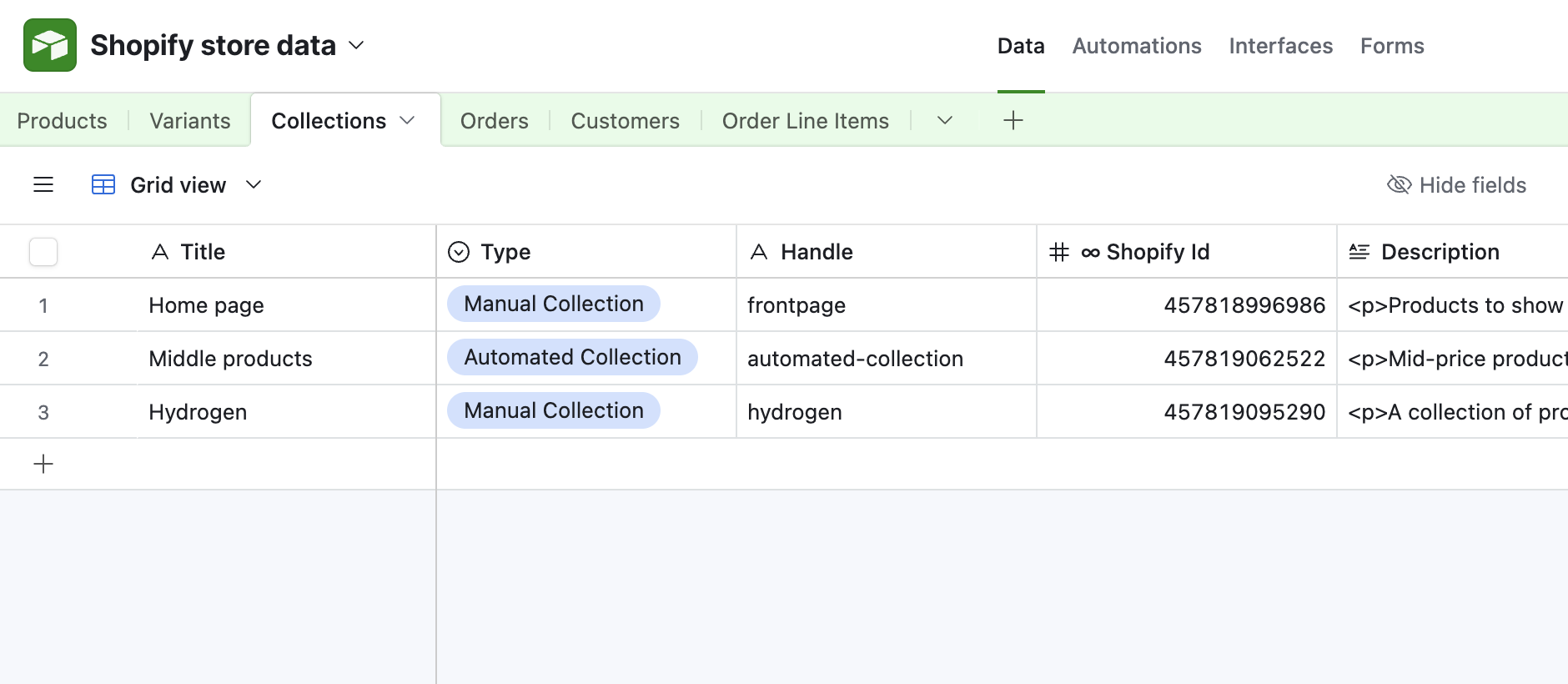The height and width of the screenshot is (684, 1568).
Task: Add a new table with the plus icon
Action: click(1013, 120)
